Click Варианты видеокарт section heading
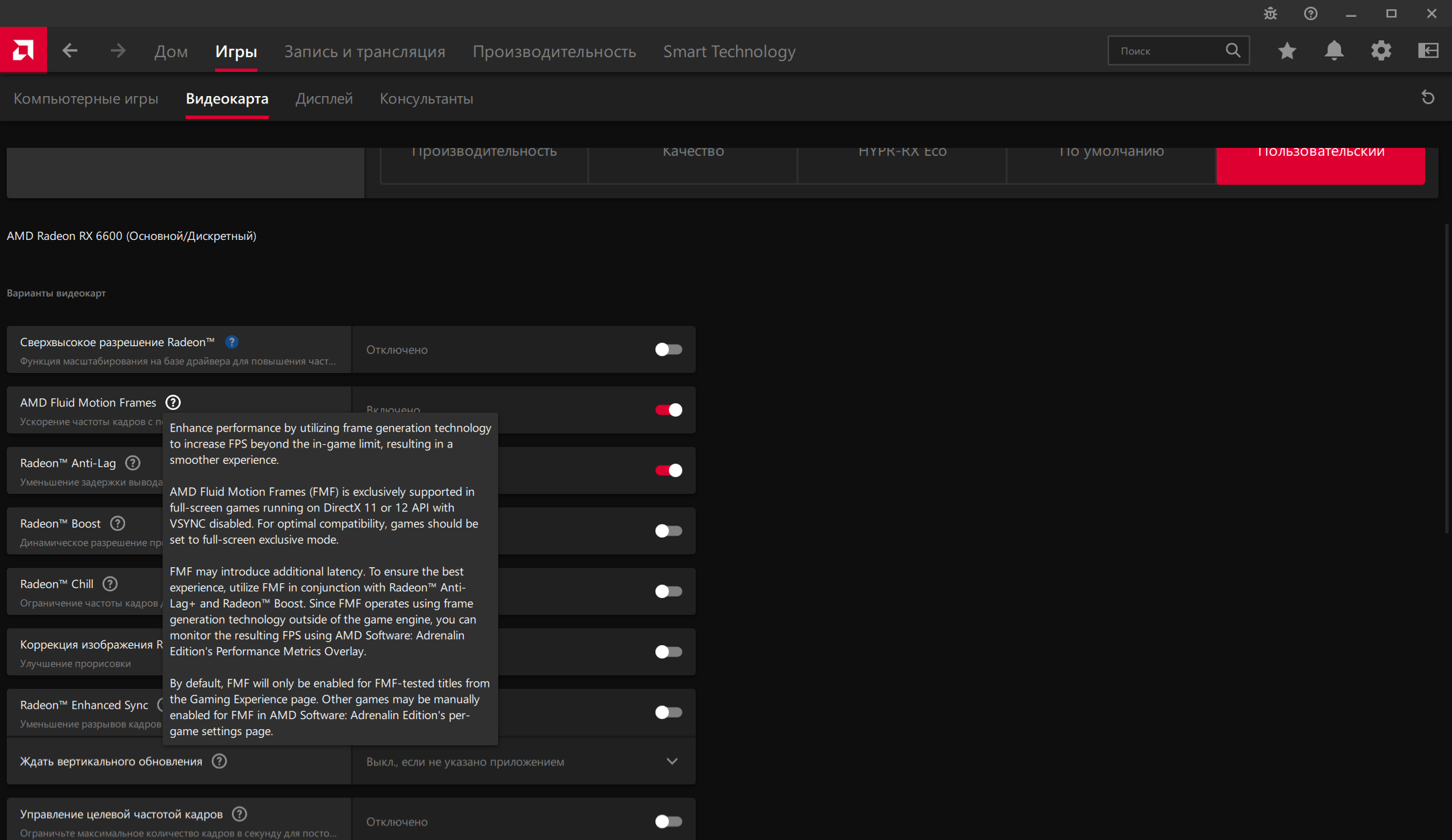 tap(56, 293)
